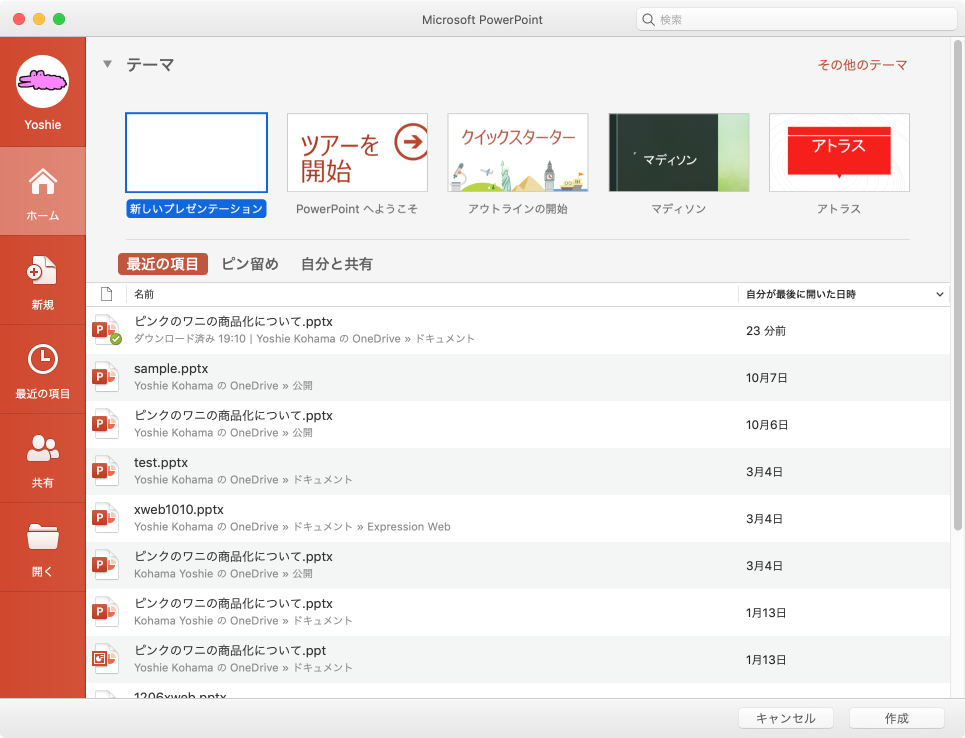Viewport: 965px width, 738px height.
Task: Open test.pptx file name
Action: (x=161, y=462)
